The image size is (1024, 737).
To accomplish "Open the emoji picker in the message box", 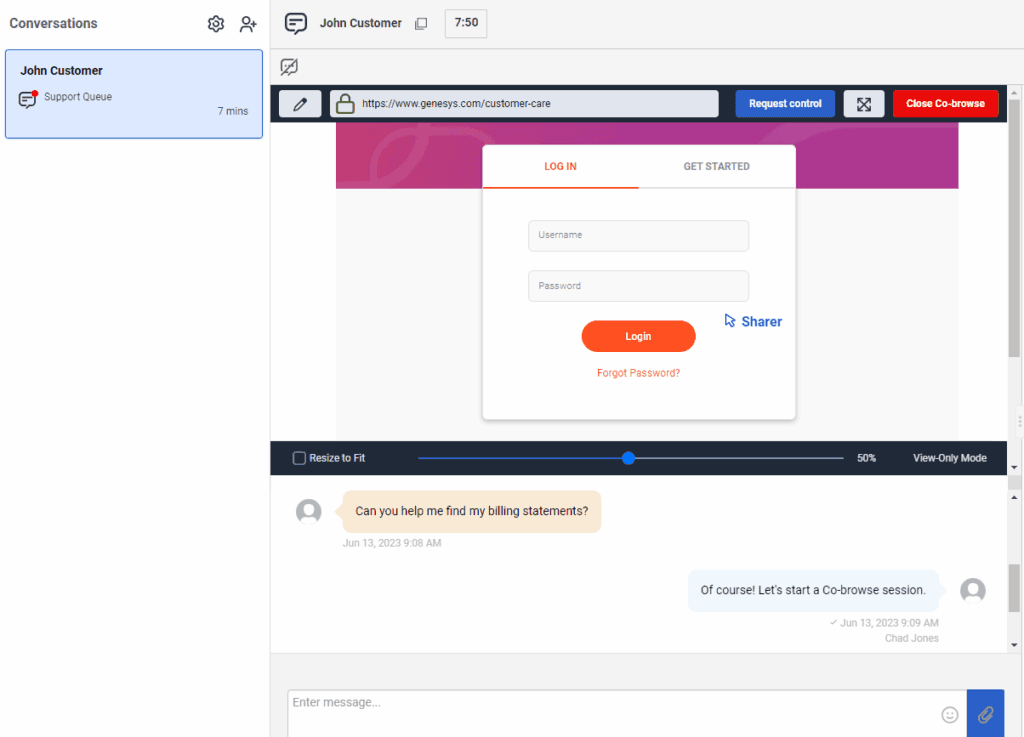I will click(x=949, y=714).
